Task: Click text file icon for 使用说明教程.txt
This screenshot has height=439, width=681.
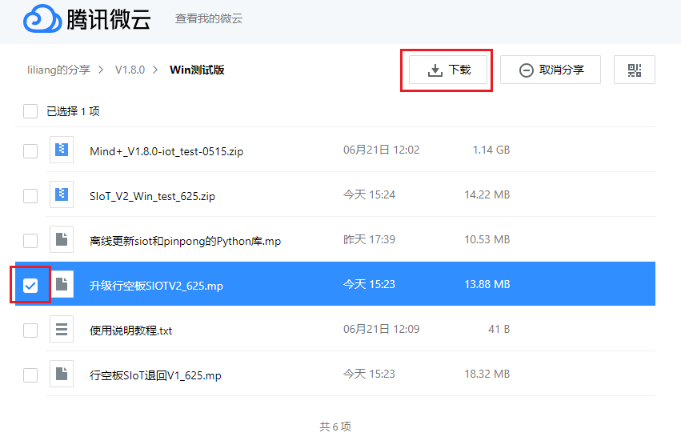Action: coord(61,329)
